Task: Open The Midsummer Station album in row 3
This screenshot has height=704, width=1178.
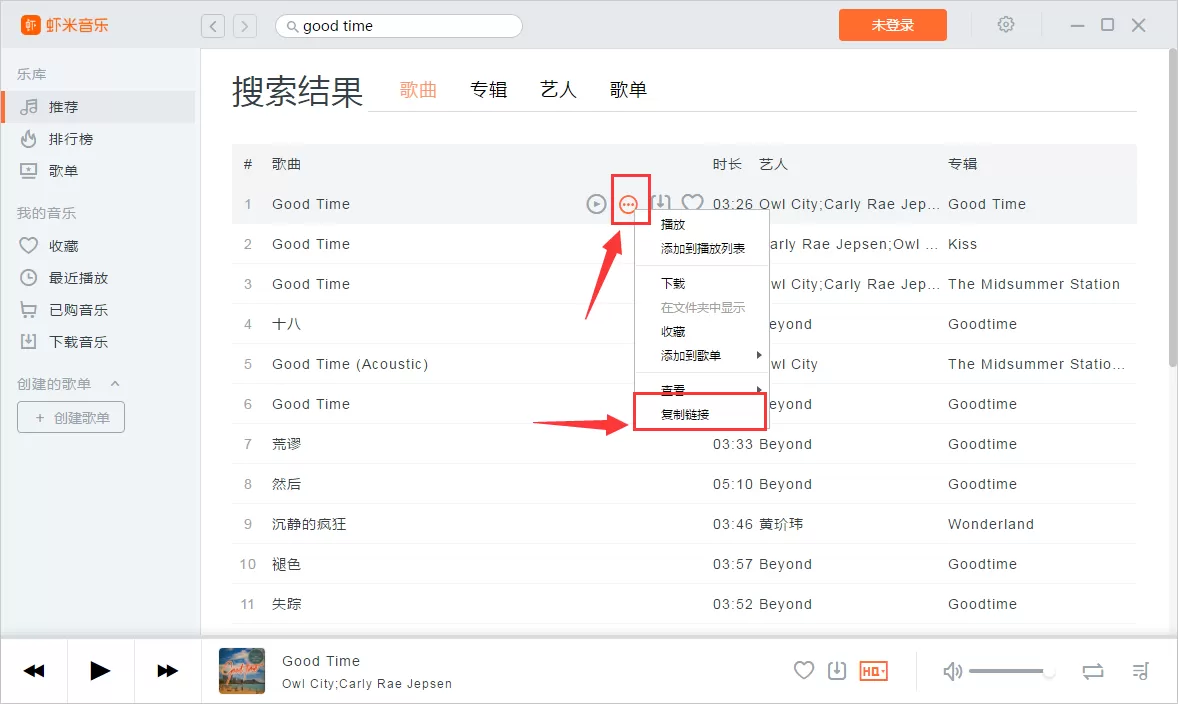Action: pos(1034,284)
